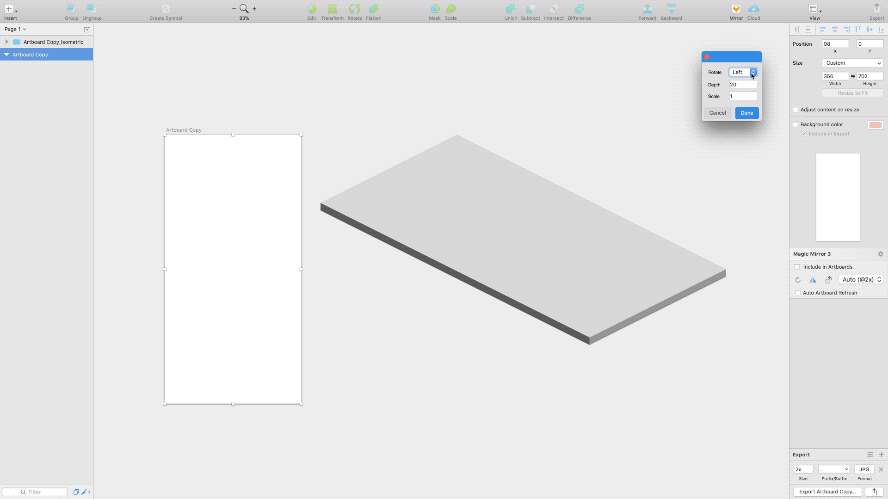Enable Include in Artboards checkbox
The height and width of the screenshot is (499, 888).
(797, 267)
